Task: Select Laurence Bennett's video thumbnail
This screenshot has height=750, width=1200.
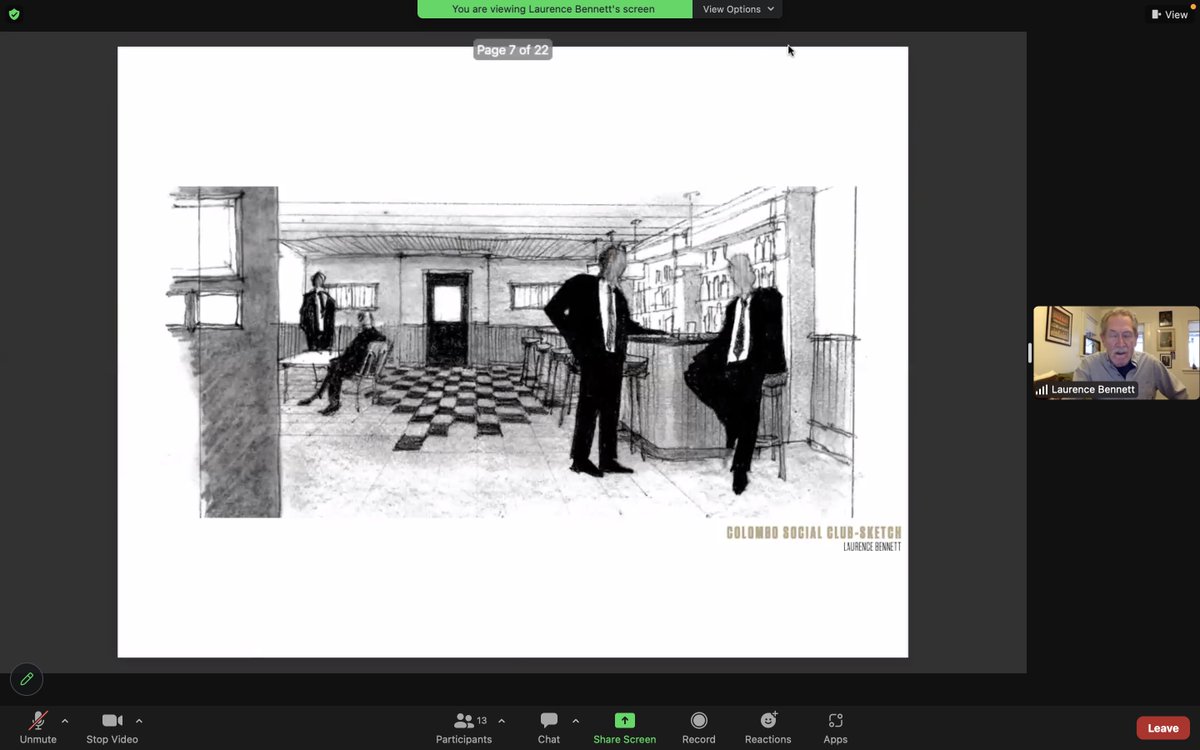Action: (x=1116, y=353)
